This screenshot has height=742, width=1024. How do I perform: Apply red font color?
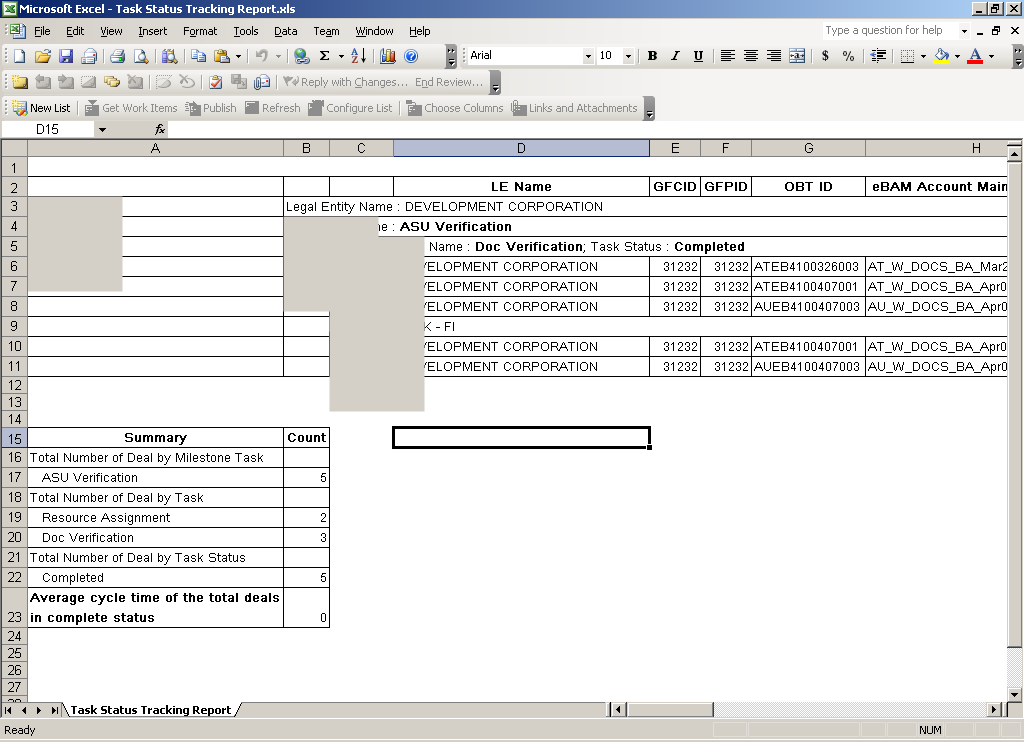975,56
